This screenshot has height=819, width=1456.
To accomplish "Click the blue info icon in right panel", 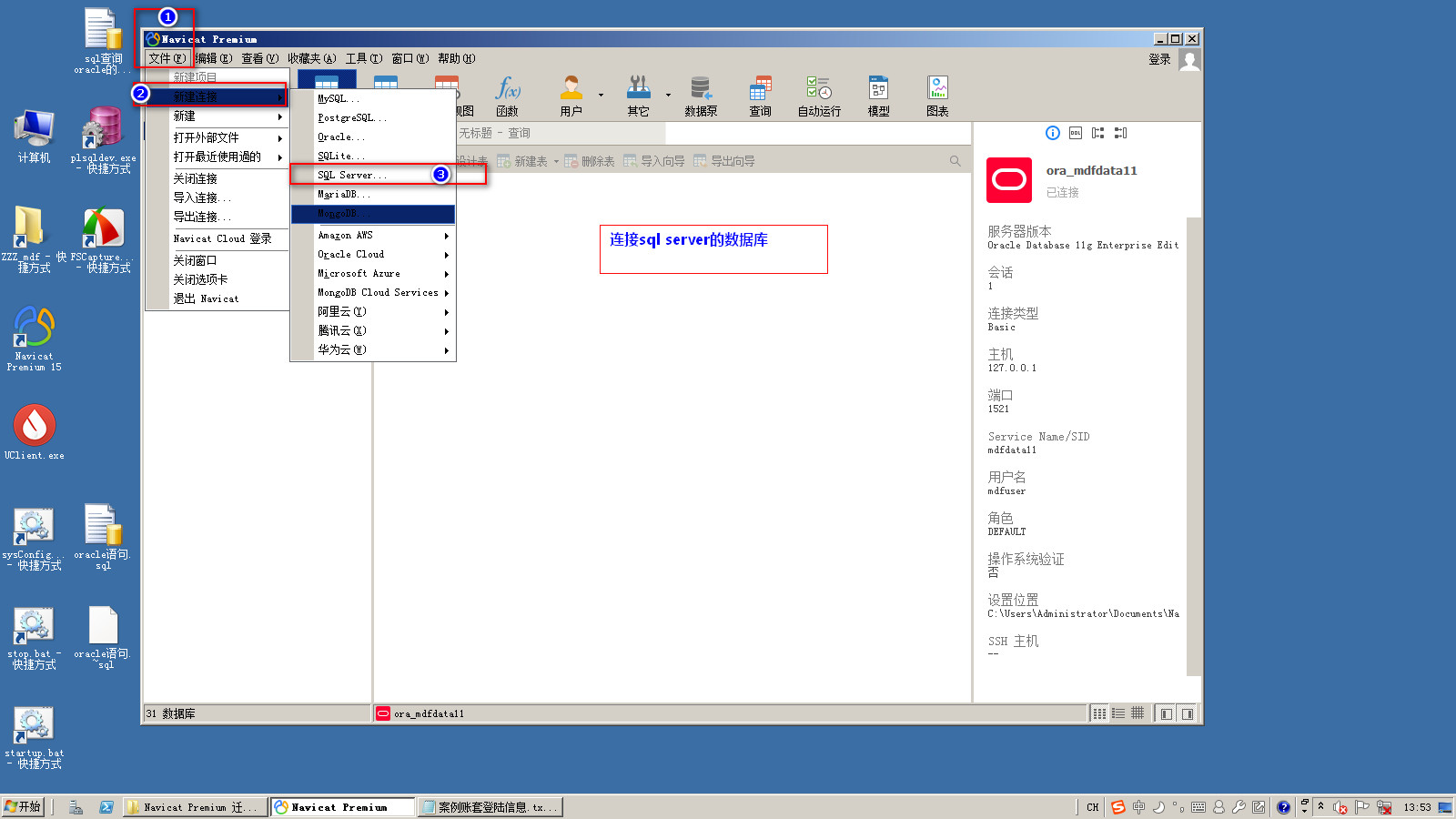I will 1053,133.
